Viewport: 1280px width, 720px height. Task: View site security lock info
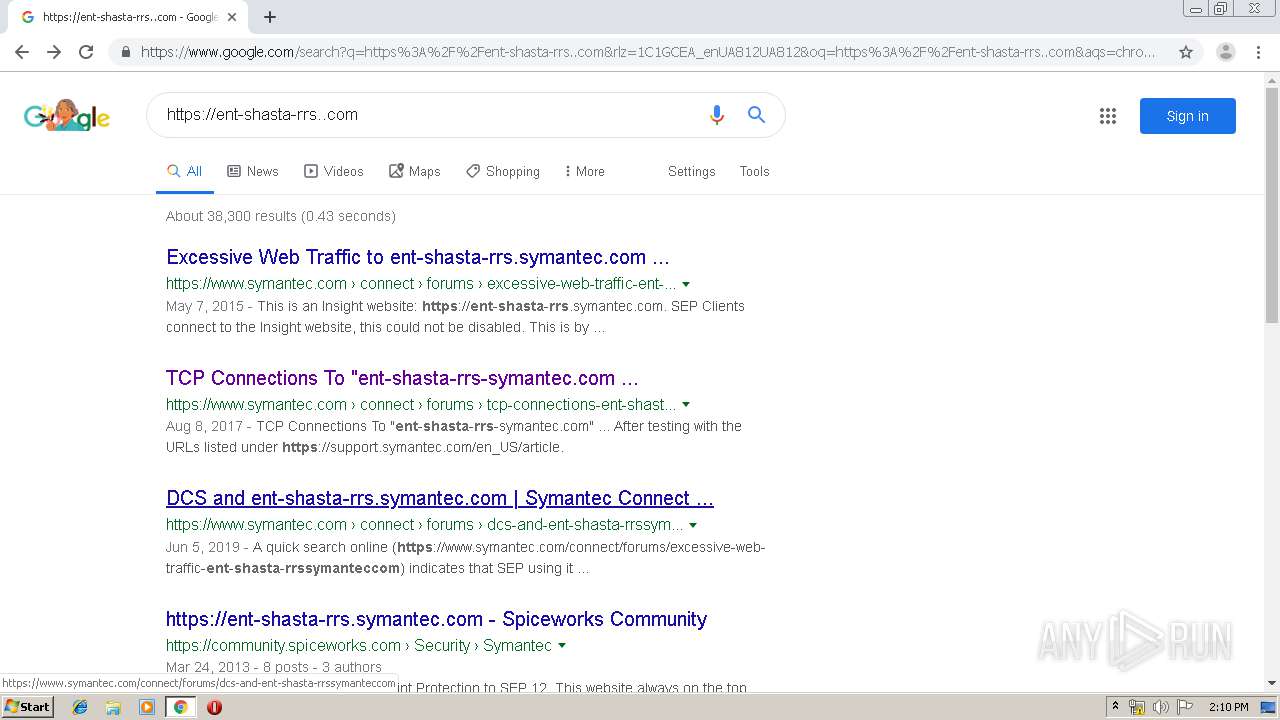(x=125, y=52)
